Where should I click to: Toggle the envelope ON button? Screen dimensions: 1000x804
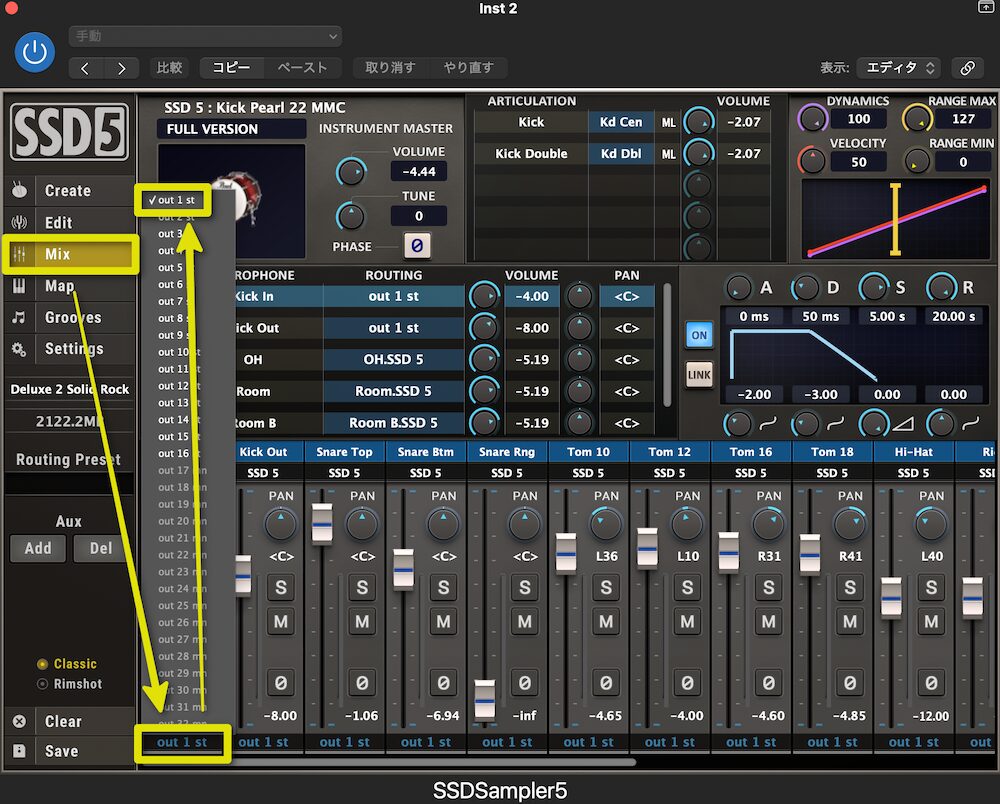tap(699, 336)
